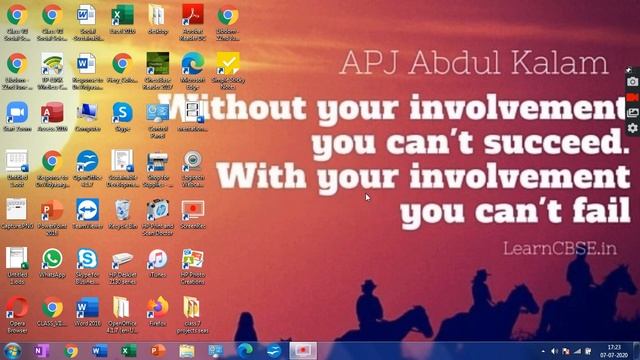The height and width of the screenshot is (360, 640).
Task: Open Chrome from the taskbar
Action: (71, 351)
